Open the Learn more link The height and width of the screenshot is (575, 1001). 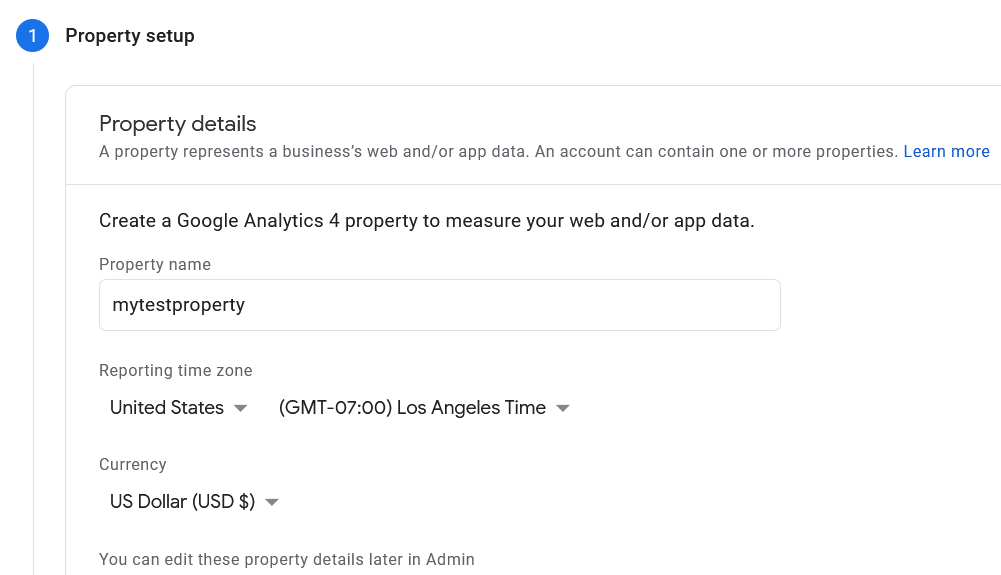pos(946,151)
